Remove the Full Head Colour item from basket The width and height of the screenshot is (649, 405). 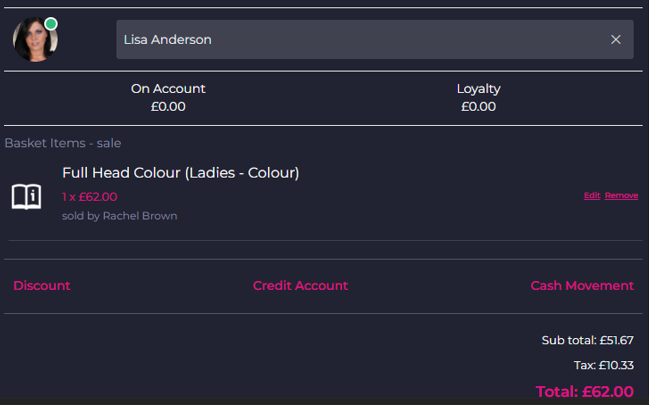pos(621,196)
